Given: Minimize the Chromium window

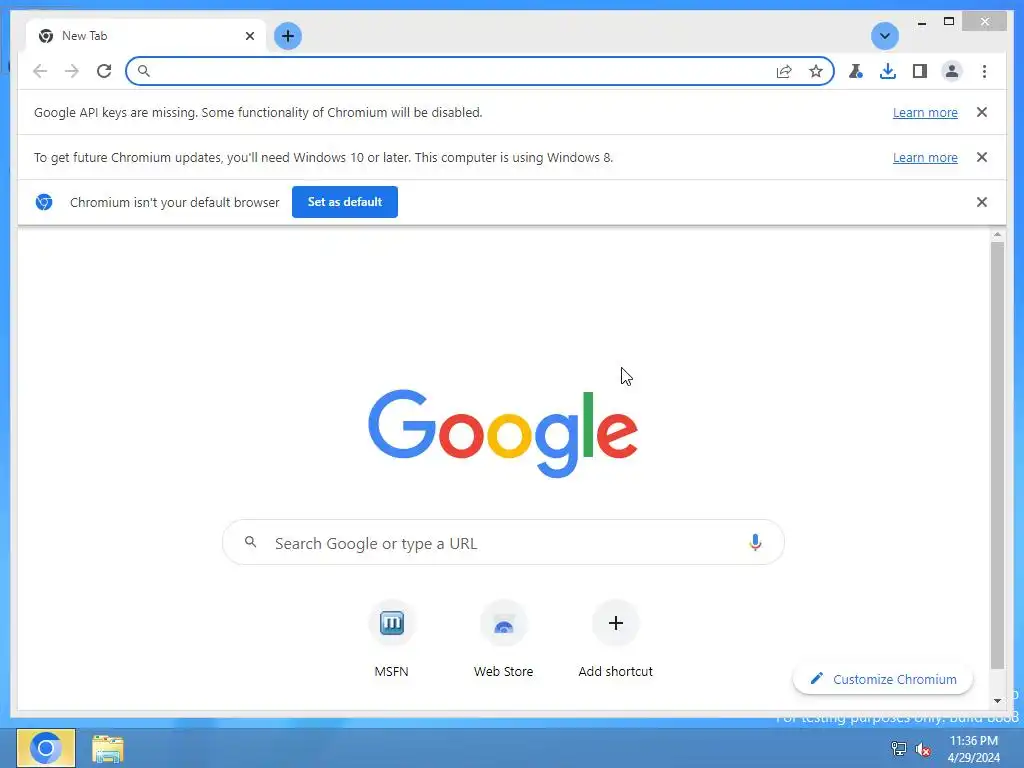Looking at the screenshot, I should pyautogui.click(x=921, y=22).
